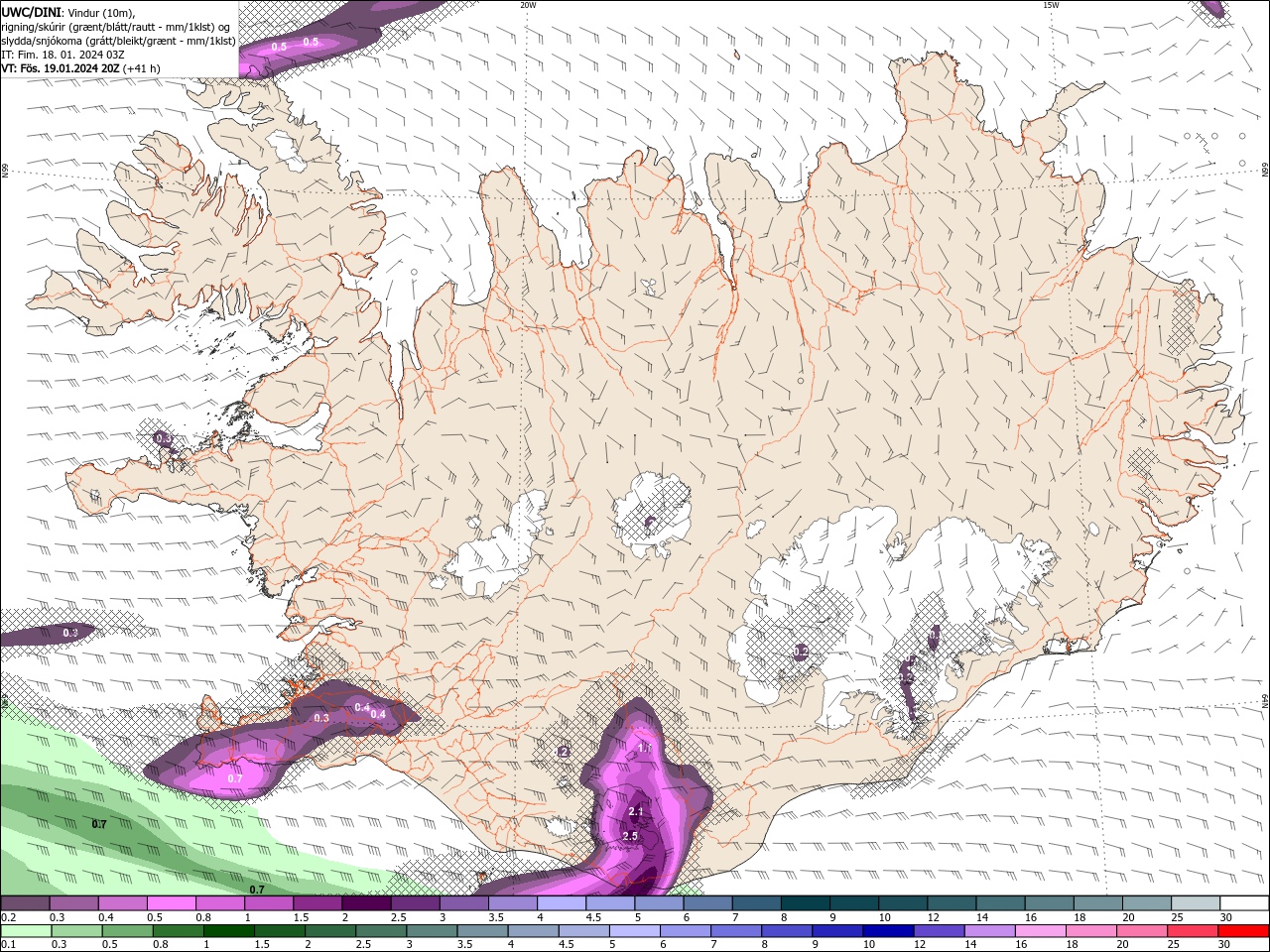Click the palest green 0.1 swatch, lower legend
This screenshot has width=1270, height=952.
click(27, 931)
